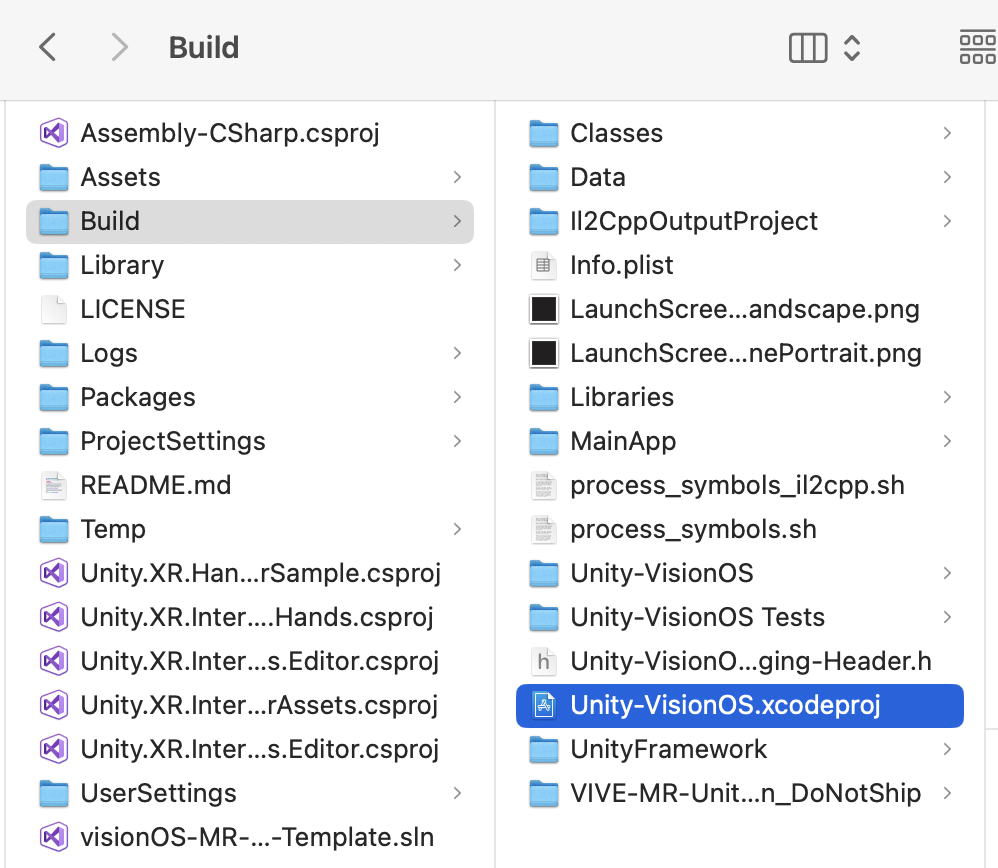Open the grouping grid icon in the toolbar
998x868 pixels.
978,48
